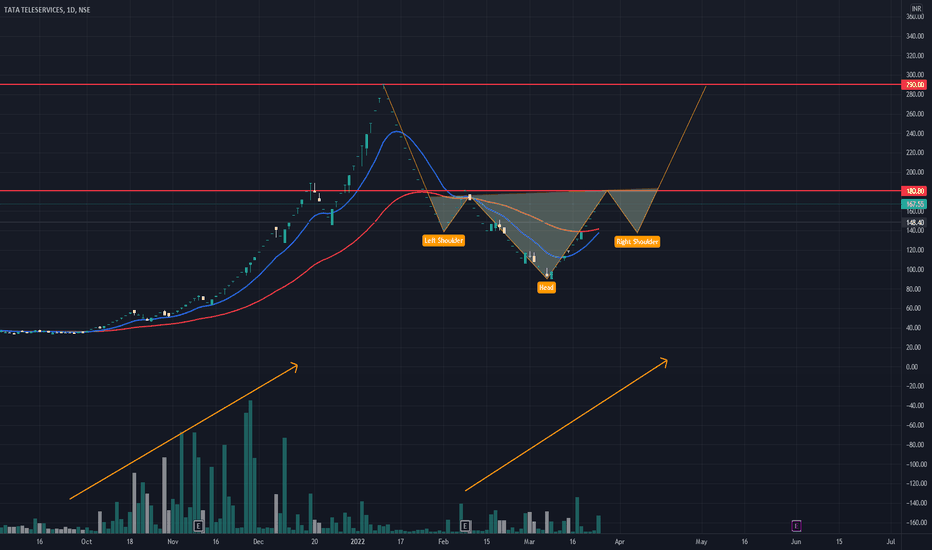Click the 18 date label on time axis
Screen dimensions: 932x550
pos(130,542)
